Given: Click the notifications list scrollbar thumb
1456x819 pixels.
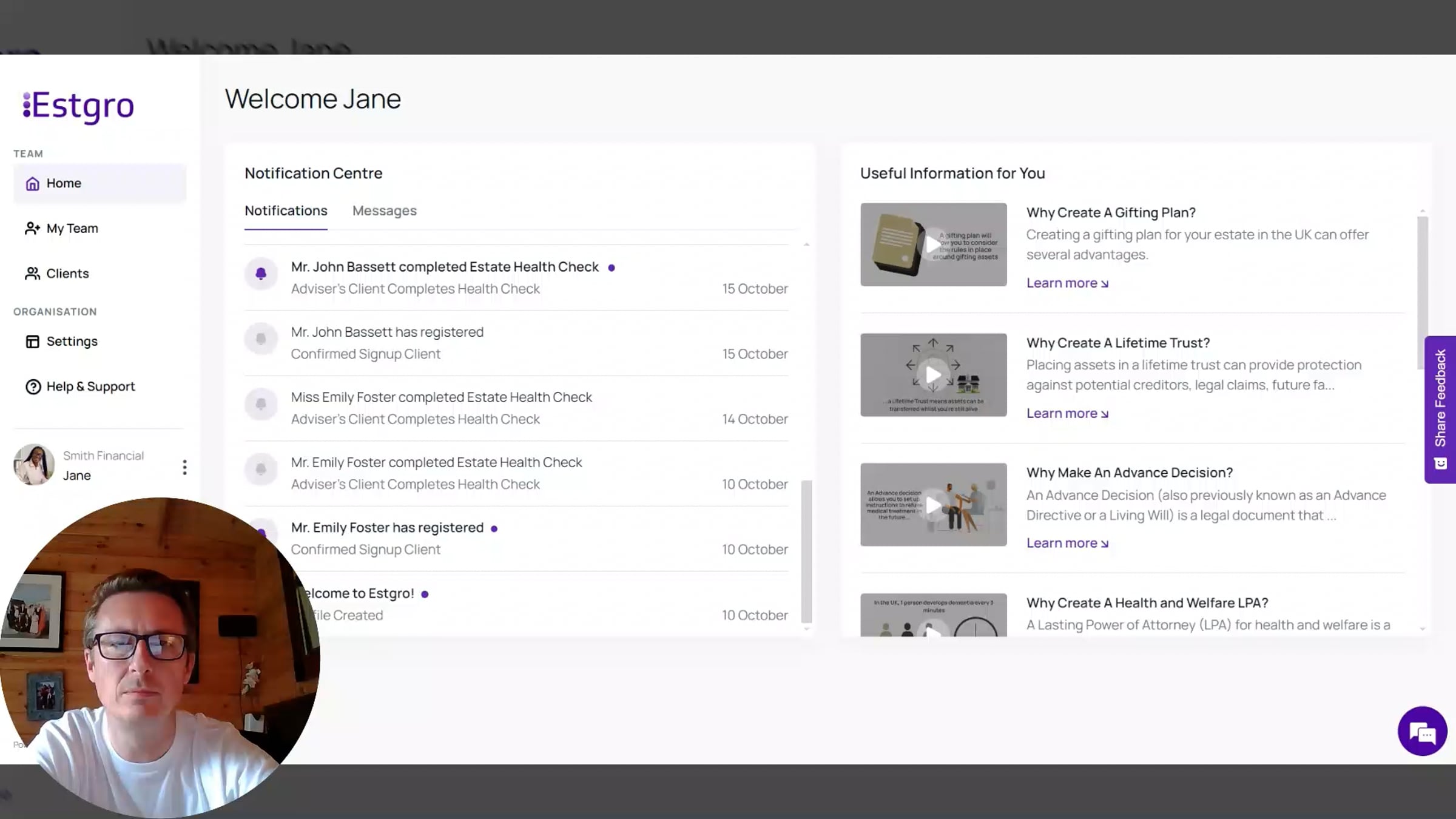Looking at the screenshot, I should click(x=806, y=551).
